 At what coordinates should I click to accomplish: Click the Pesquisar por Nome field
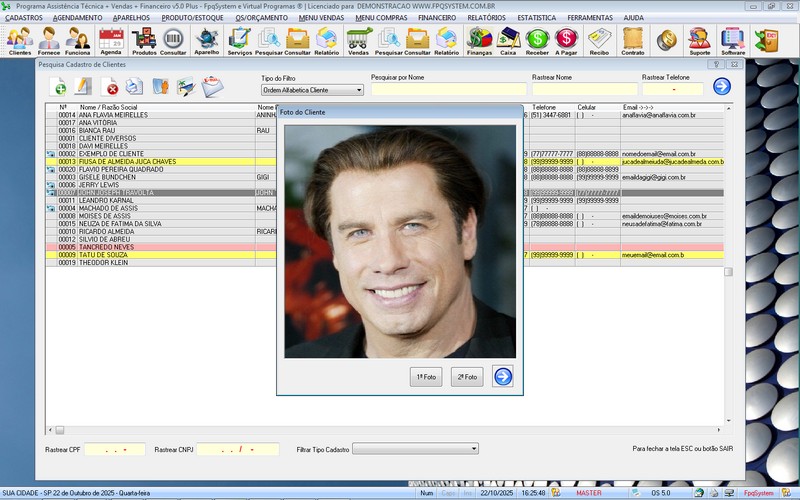[448, 89]
